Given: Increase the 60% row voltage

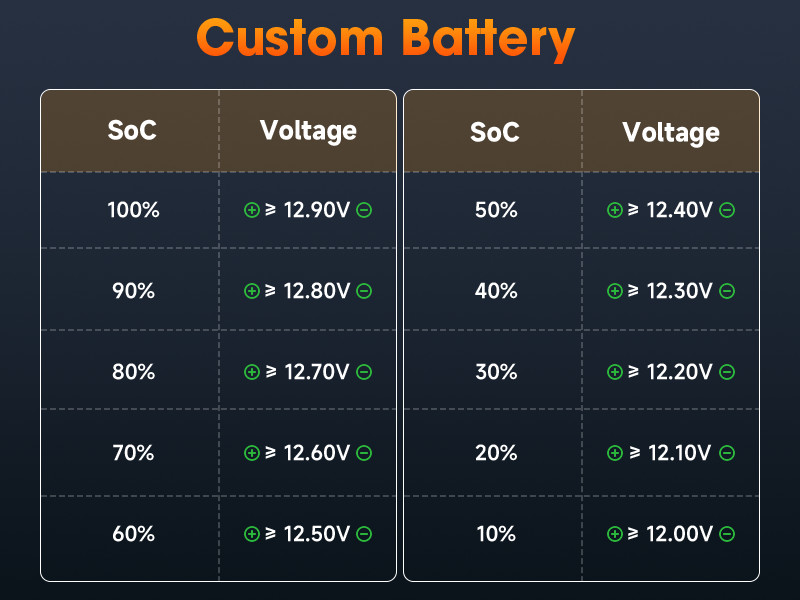Looking at the screenshot, I should click(x=252, y=534).
